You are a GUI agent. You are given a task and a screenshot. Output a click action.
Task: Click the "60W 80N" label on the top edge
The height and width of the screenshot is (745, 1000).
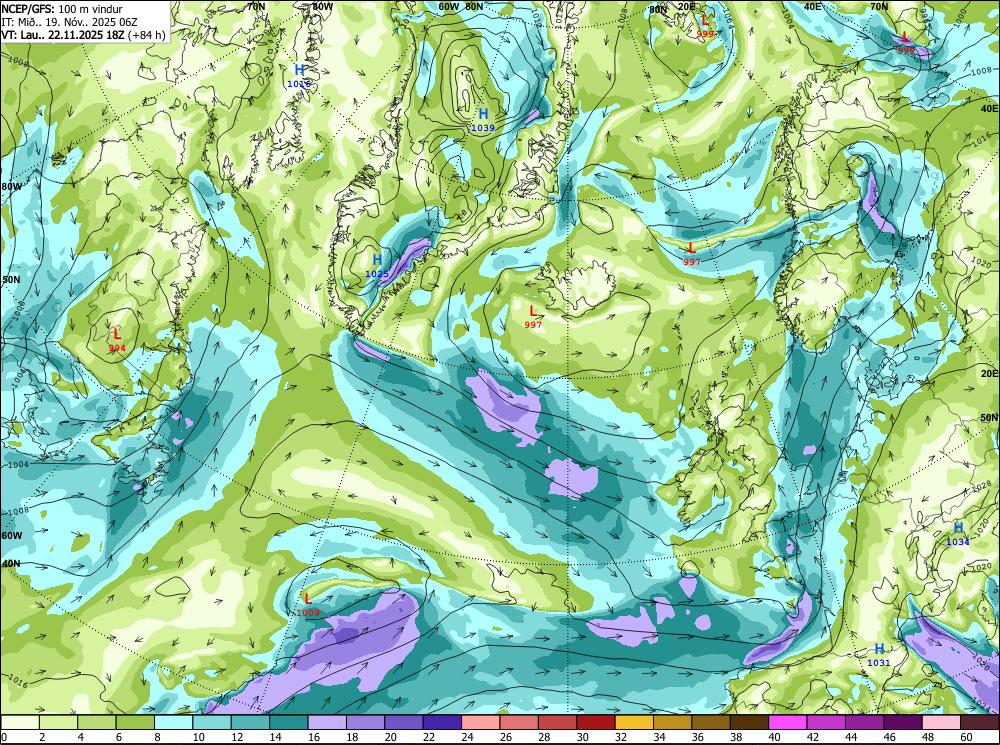click(x=461, y=6)
